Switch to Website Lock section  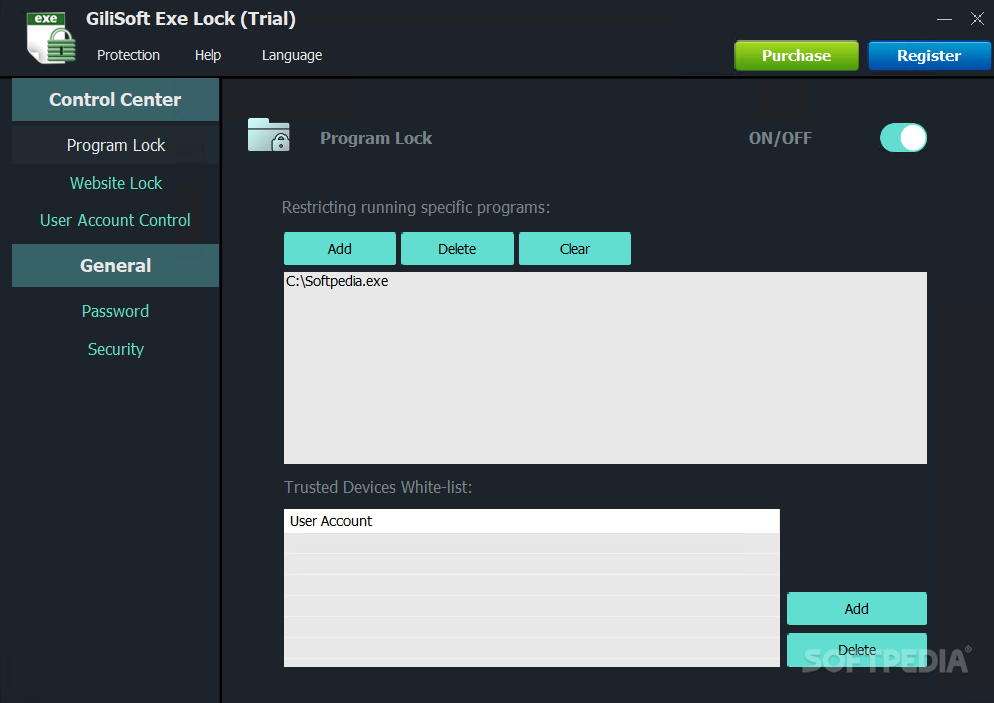[x=115, y=183]
